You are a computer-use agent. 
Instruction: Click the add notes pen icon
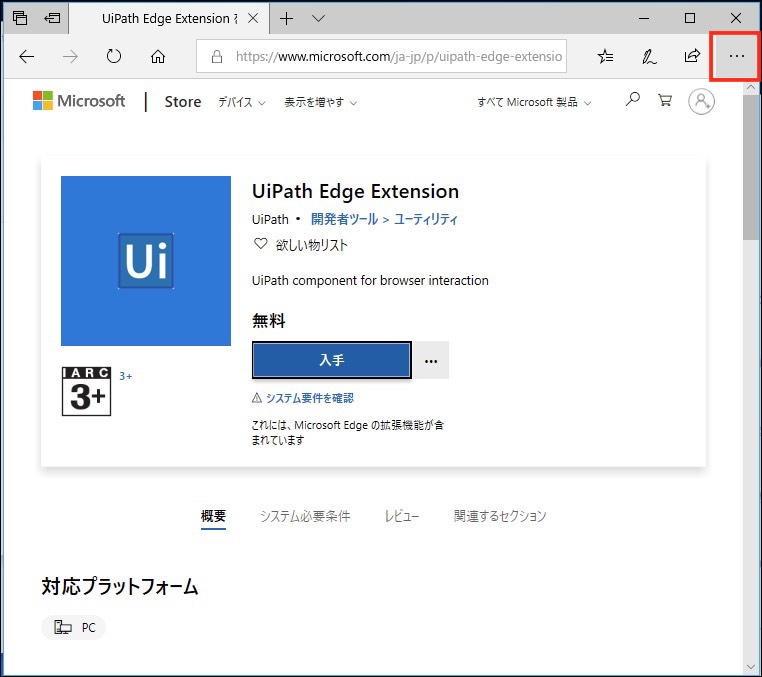click(x=649, y=57)
